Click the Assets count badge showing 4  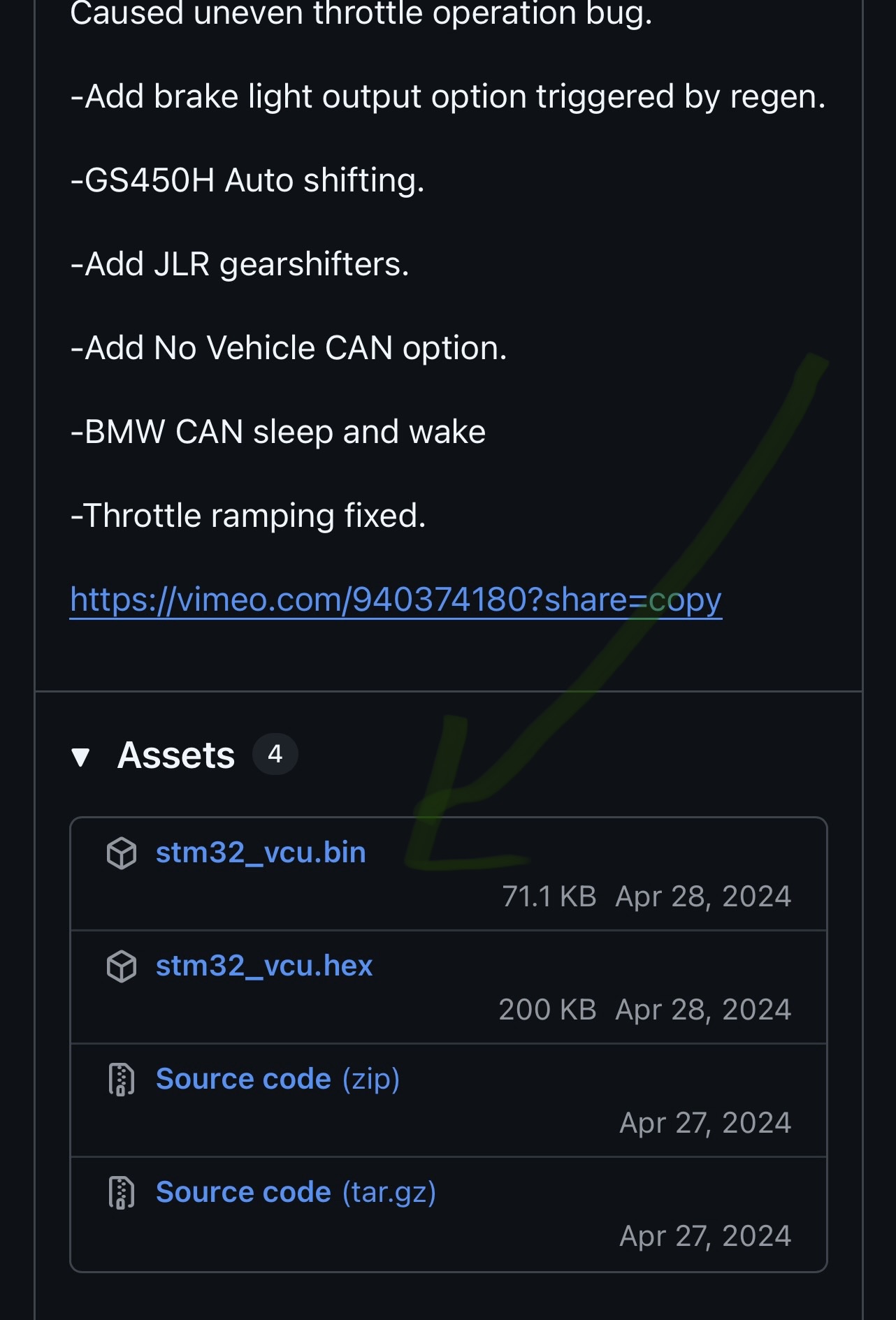point(275,755)
